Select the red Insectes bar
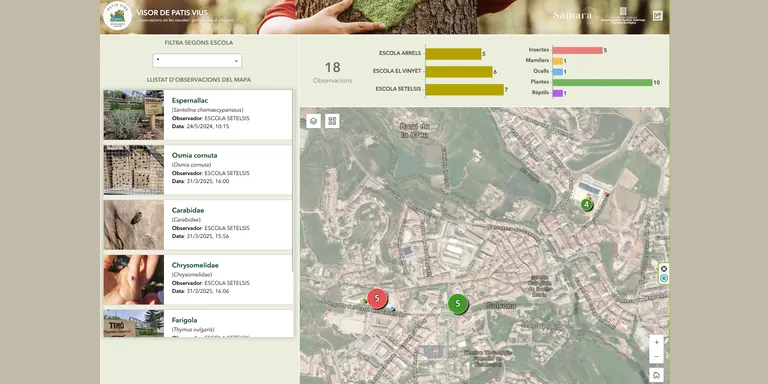This screenshot has width=768, height=384. (x=577, y=50)
